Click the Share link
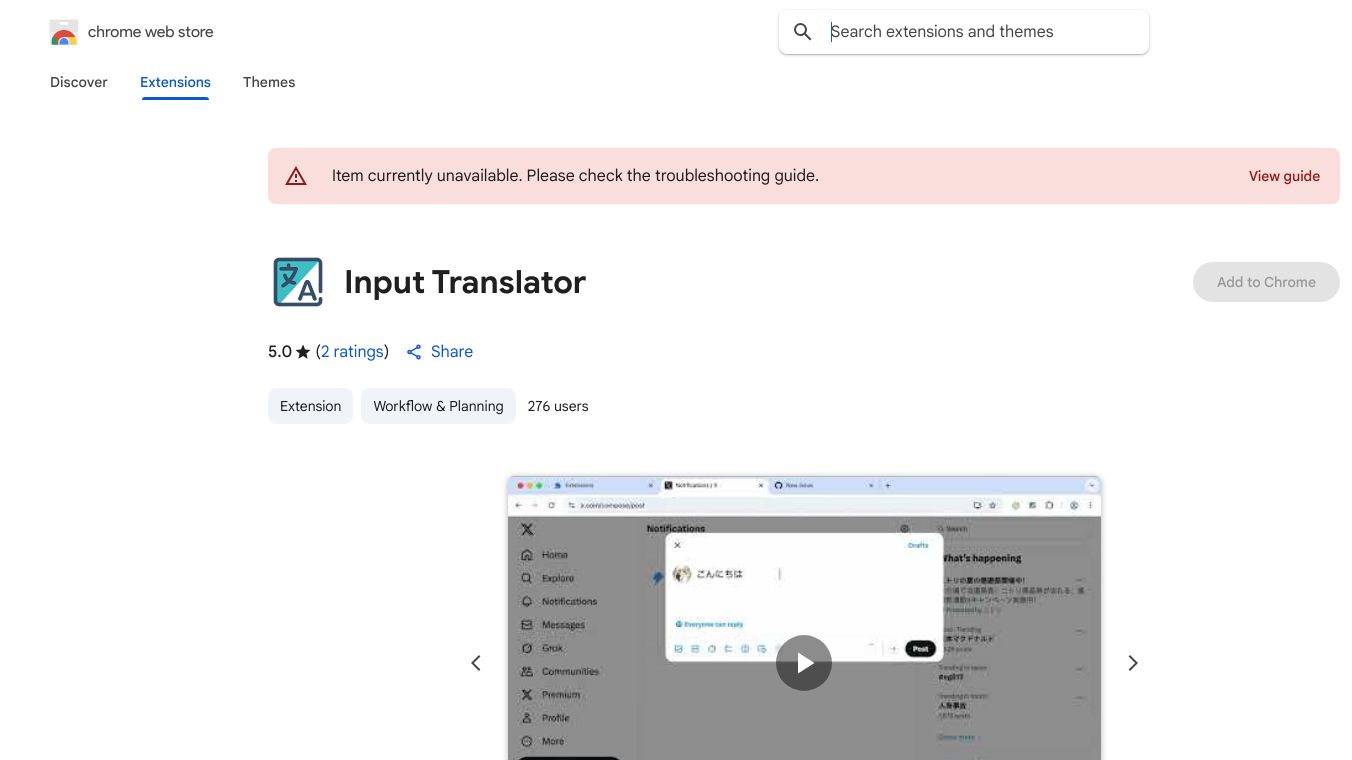Viewport: 1352px width, 760px height. click(x=452, y=352)
